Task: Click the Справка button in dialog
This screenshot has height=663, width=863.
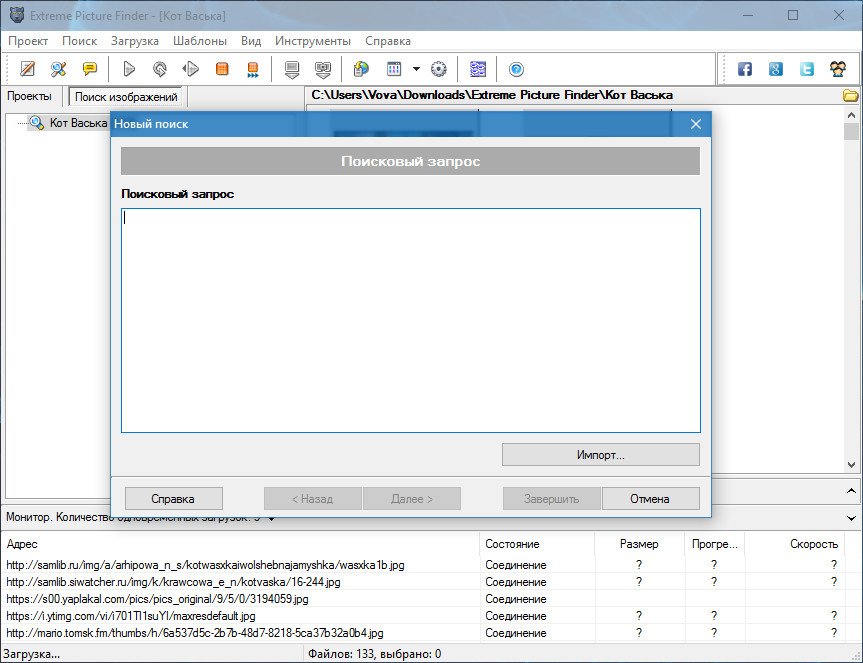Action: (173, 498)
